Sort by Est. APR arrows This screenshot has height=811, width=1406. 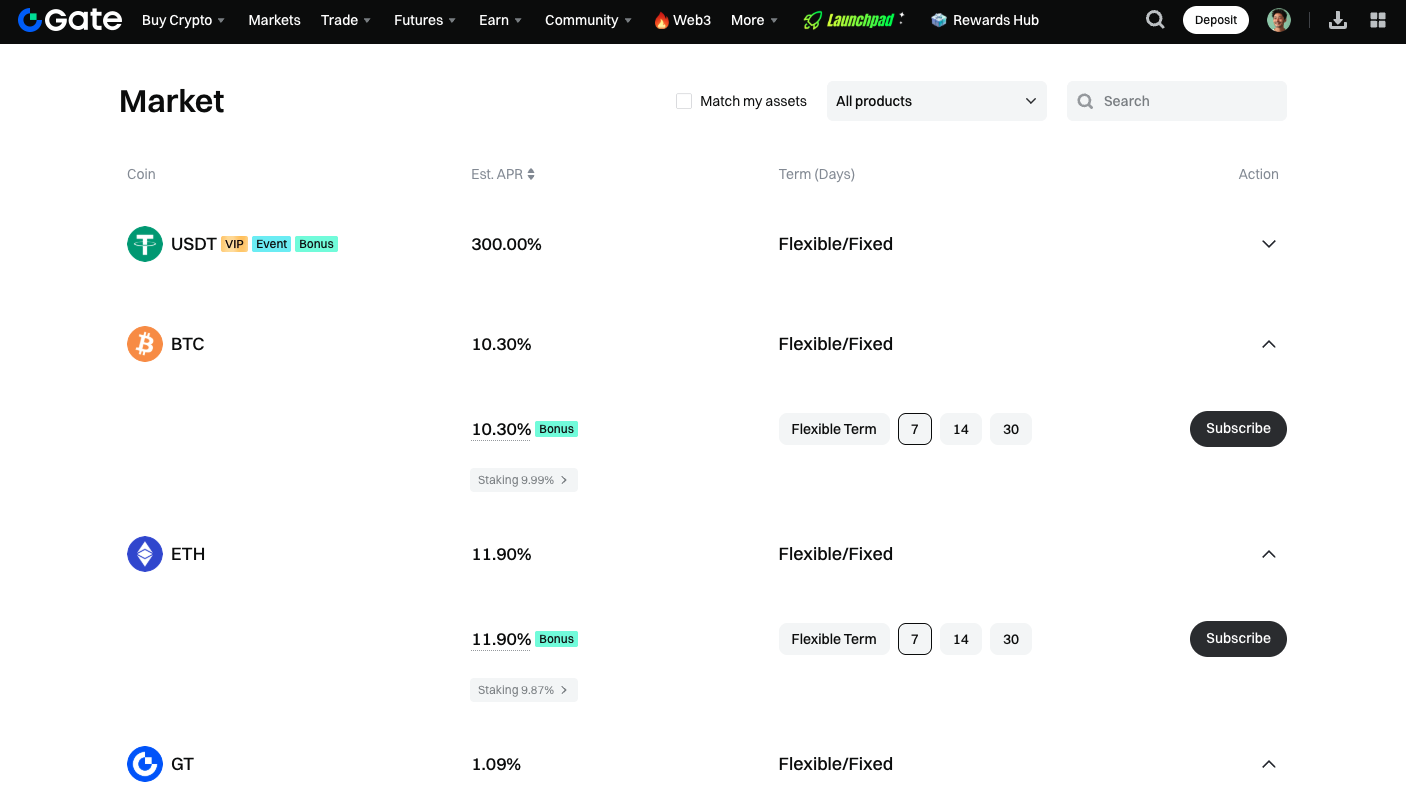531,174
